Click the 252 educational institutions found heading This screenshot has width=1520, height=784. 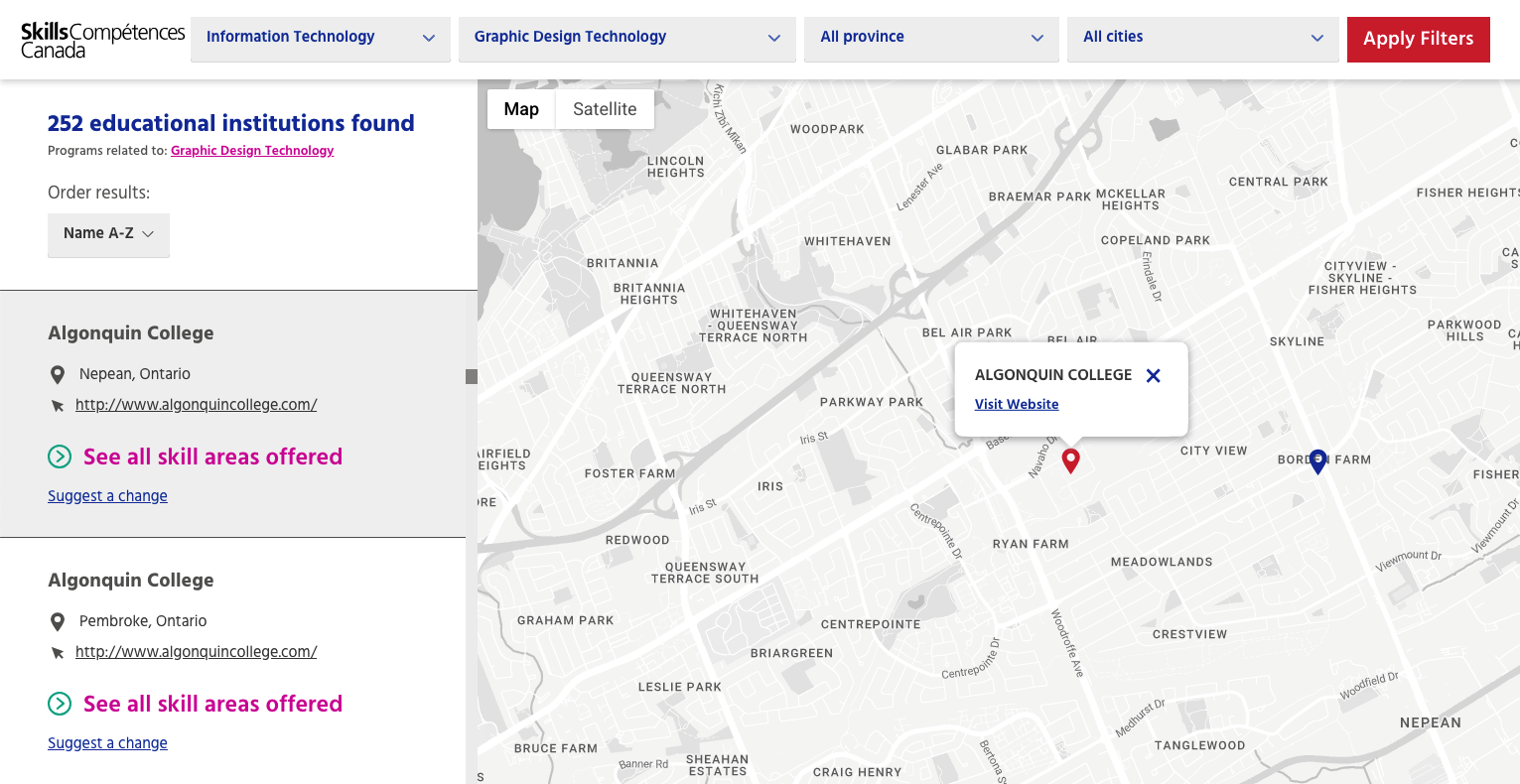231,123
